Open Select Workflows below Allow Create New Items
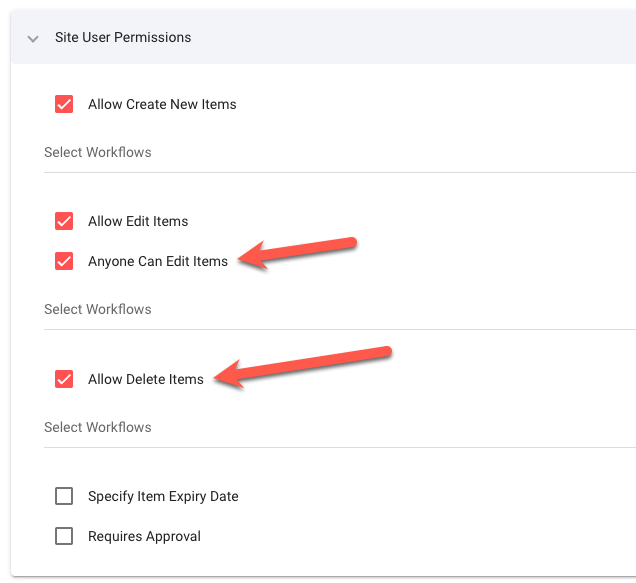Viewport: 636px width, 583px height. coord(340,153)
